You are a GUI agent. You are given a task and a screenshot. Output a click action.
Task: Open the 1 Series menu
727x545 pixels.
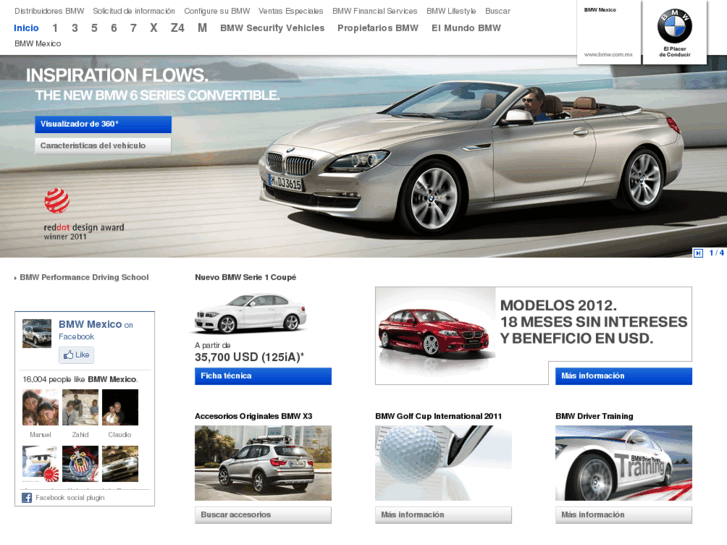click(x=55, y=28)
